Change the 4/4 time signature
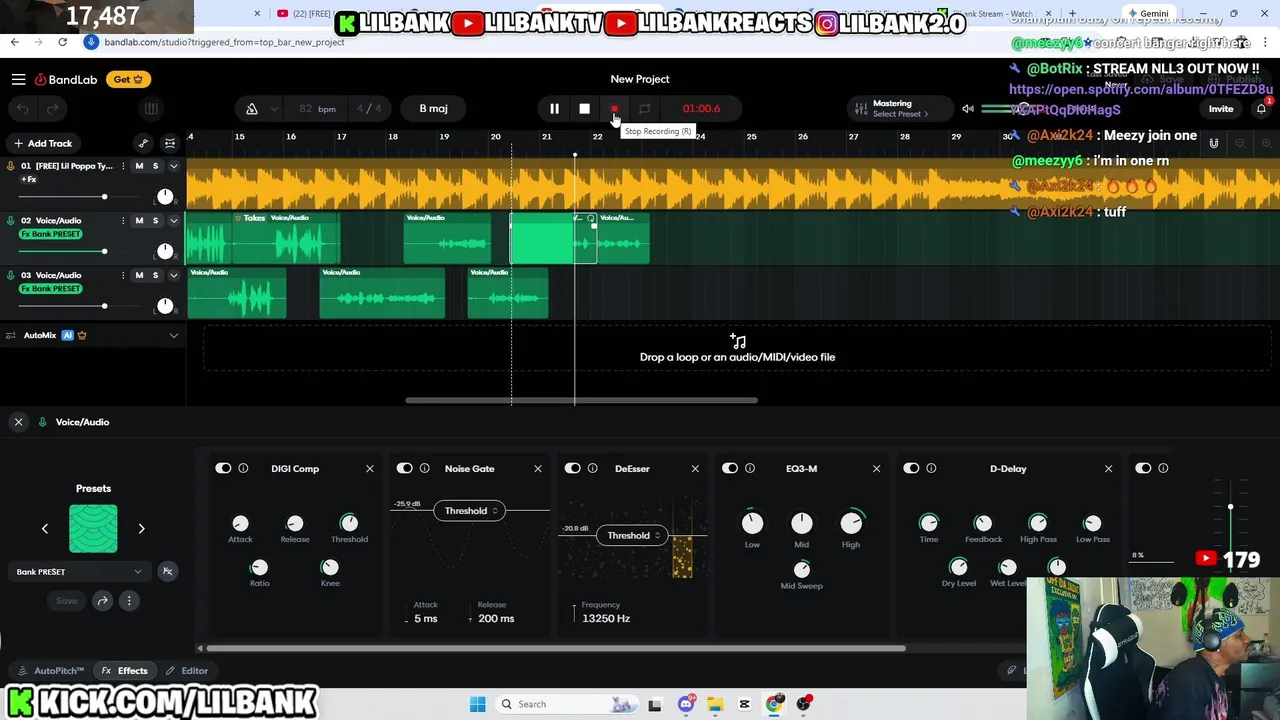The height and width of the screenshot is (720, 1280). pyautogui.click(x=369, y=108)
